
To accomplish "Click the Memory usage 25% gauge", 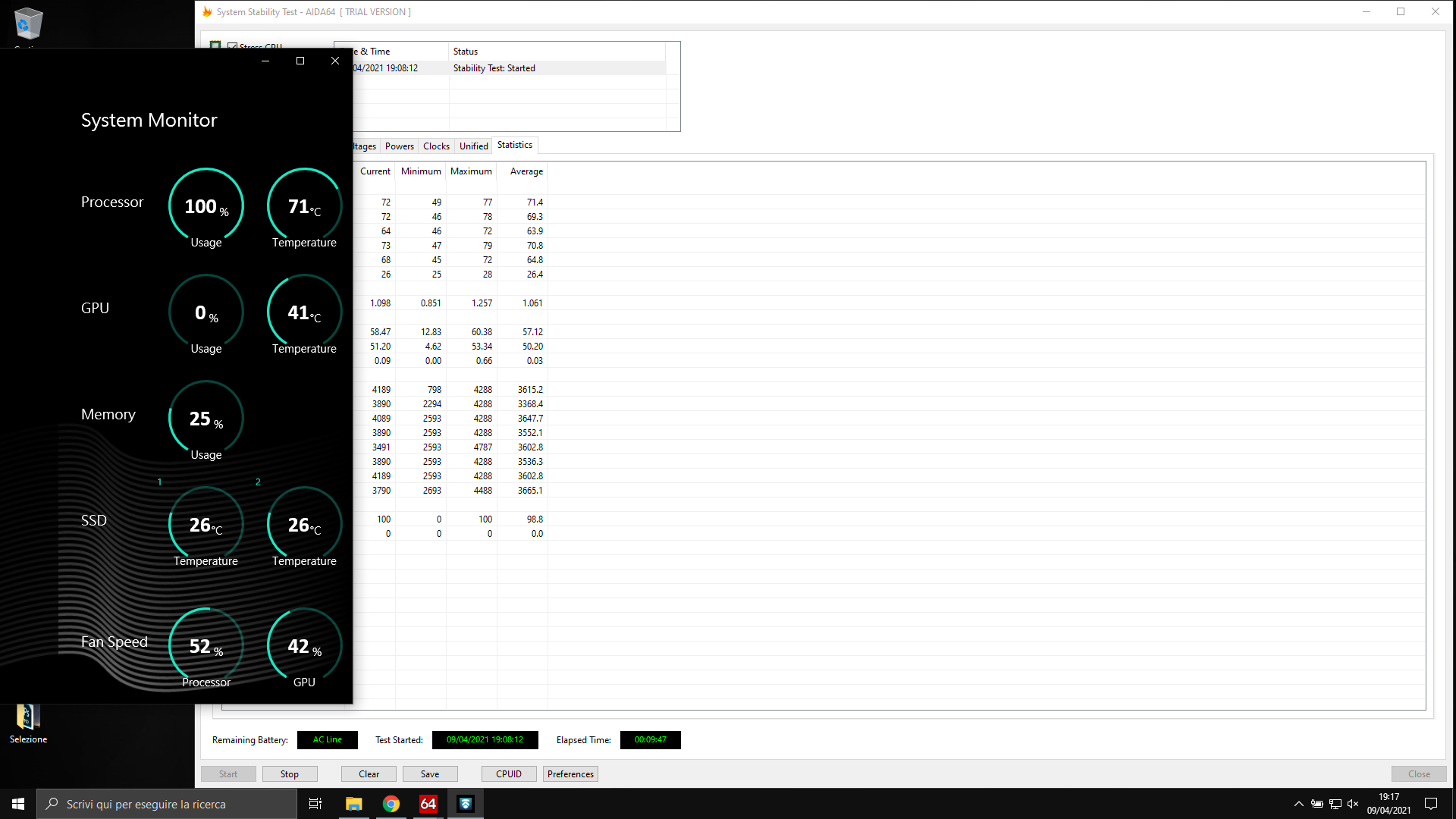I will coord(206,419).
